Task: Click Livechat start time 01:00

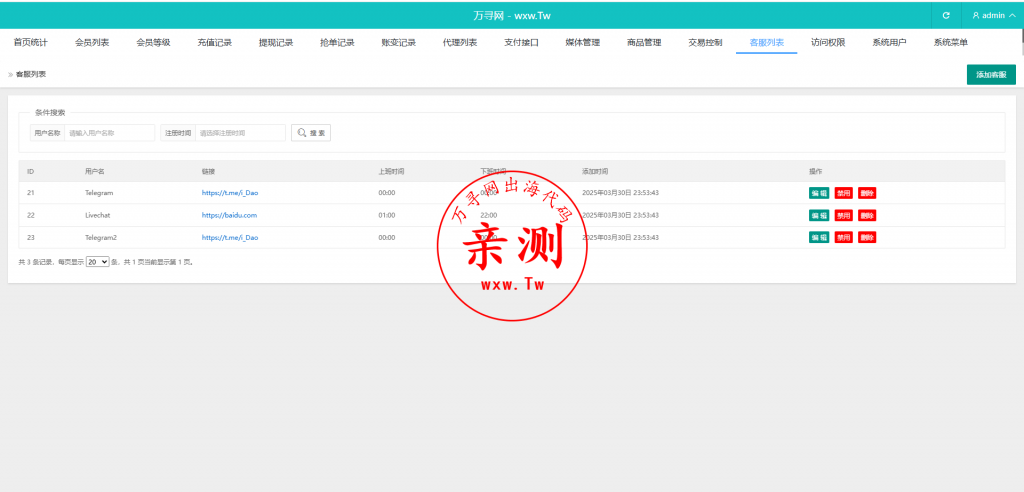Action: [387, 215]
